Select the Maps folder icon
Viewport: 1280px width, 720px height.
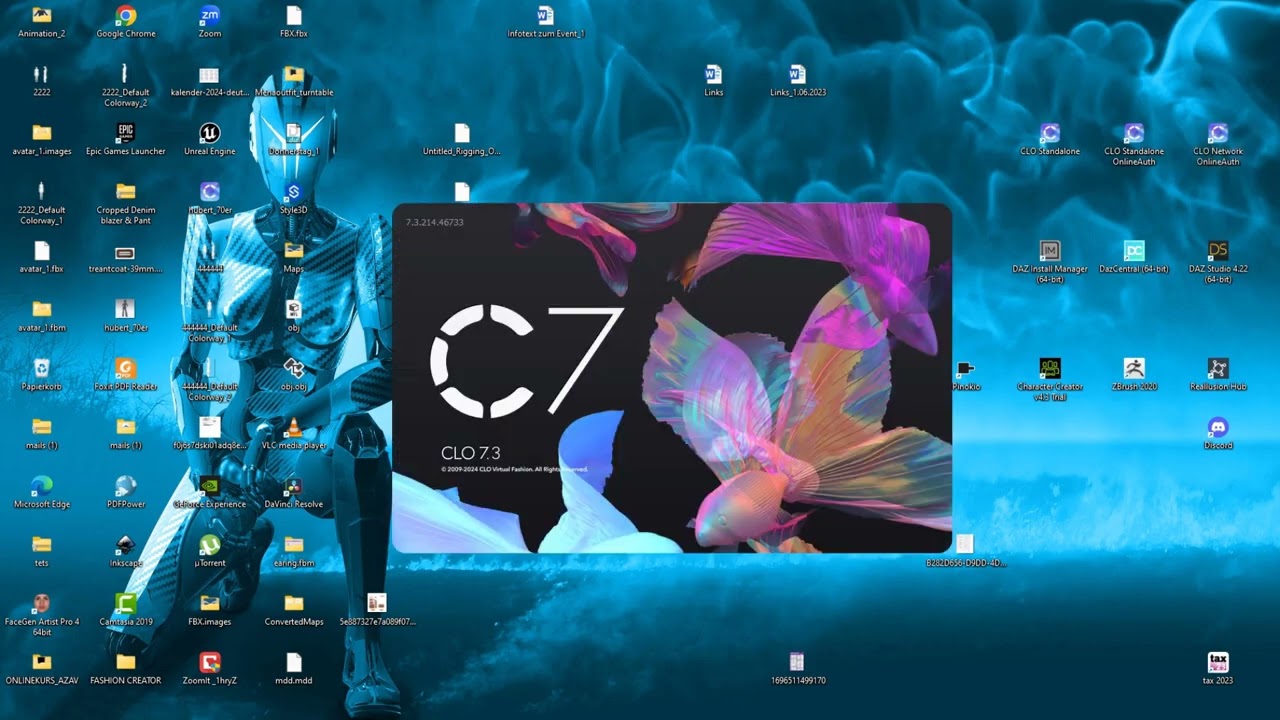click(x=293, y=250)
